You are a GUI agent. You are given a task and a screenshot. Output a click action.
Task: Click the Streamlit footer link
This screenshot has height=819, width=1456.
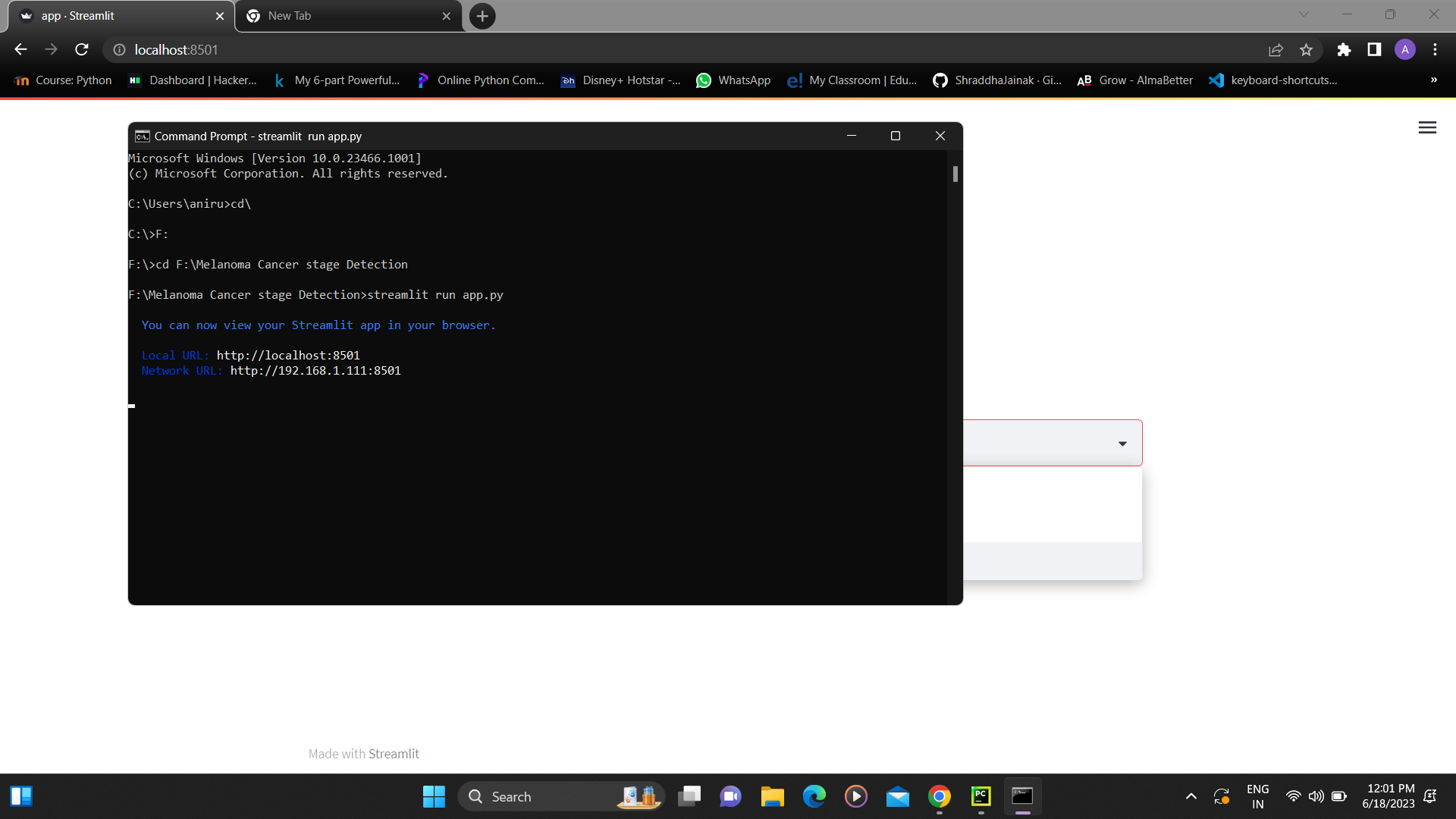(394, 754)
